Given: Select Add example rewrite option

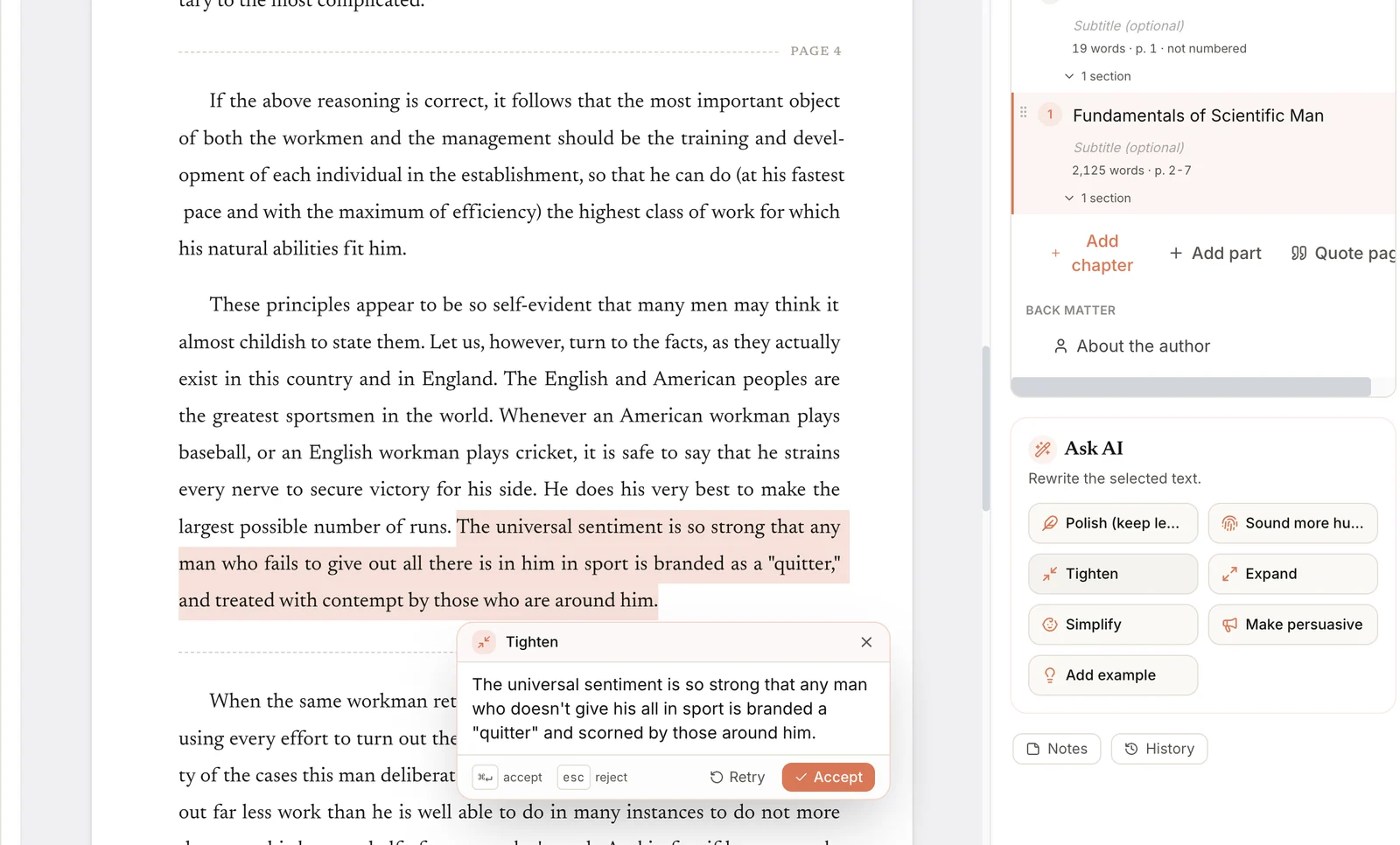Looking at the screenshot, I should point(1112,675).
